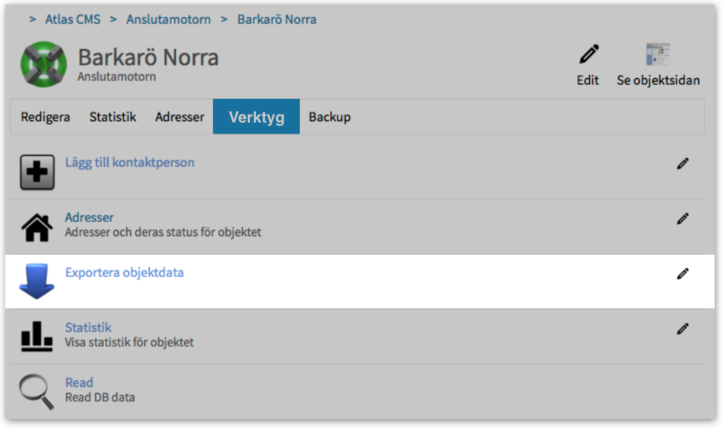
Task: Open Se objektsidan page icon
Action: point(658,55)
